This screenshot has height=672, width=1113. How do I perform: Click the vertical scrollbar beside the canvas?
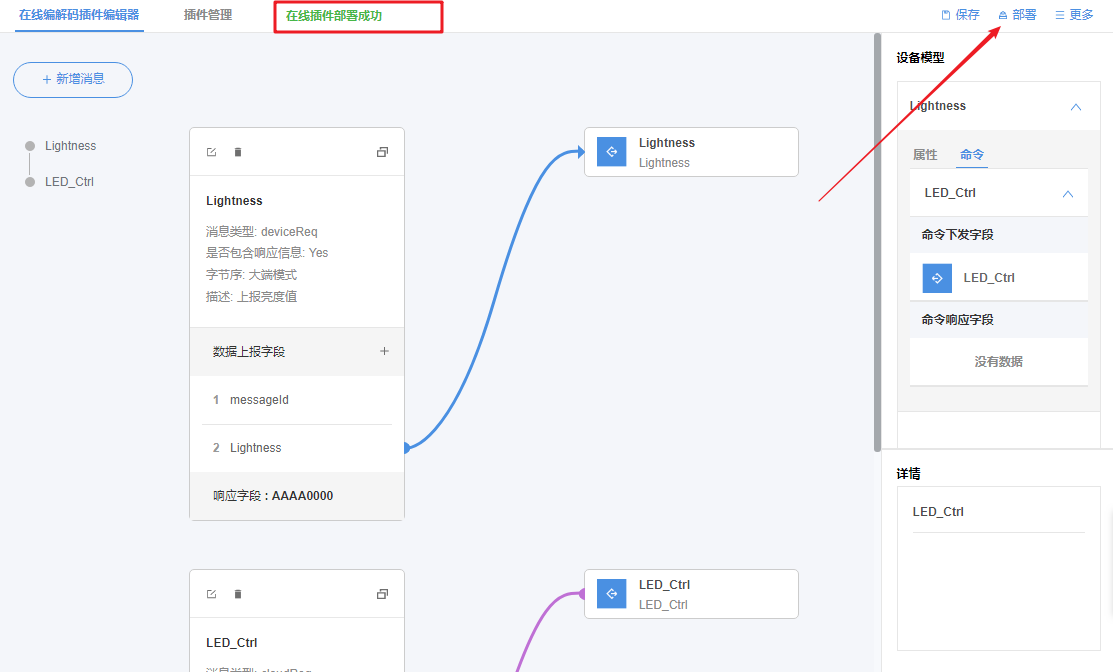(878, 240)
